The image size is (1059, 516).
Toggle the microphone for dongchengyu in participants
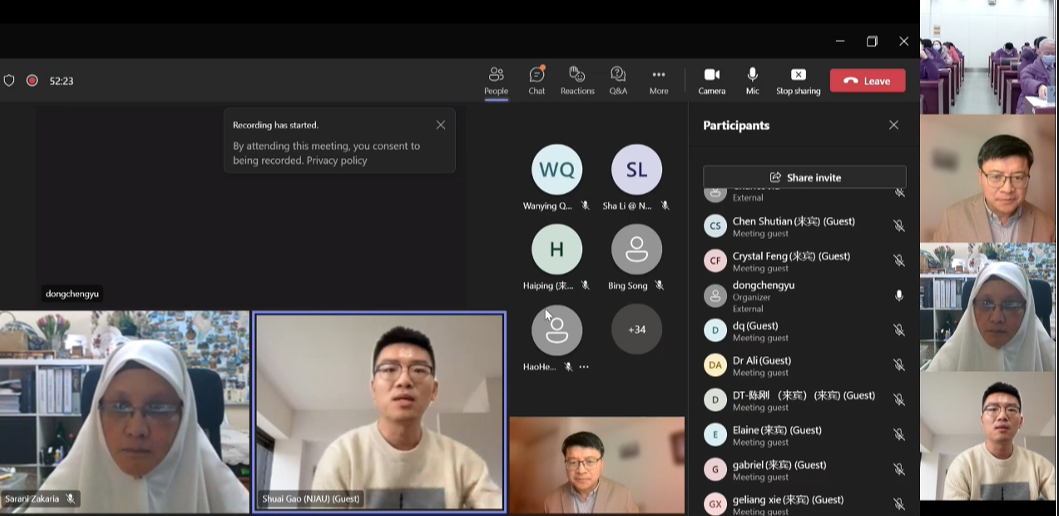[899, 295]
